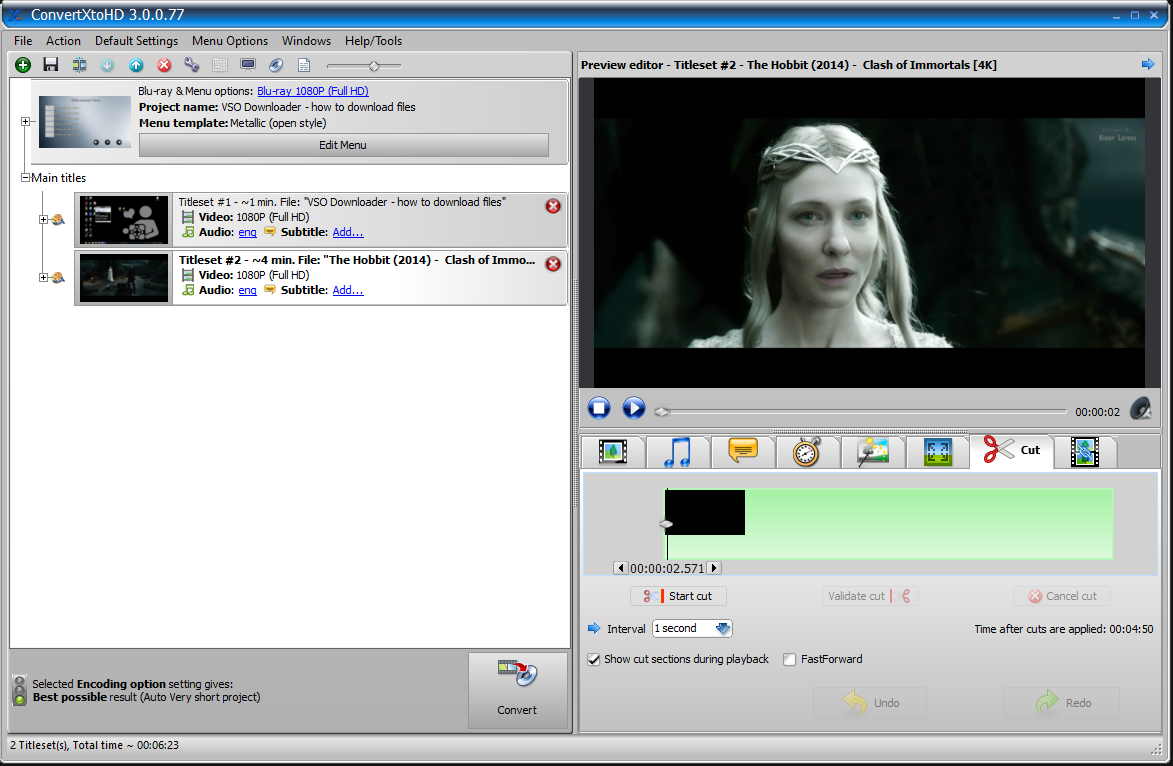This screenshot has width=1173, height=766.
Task: Select the Cut tab
Action: click(x=1011, y=450)
